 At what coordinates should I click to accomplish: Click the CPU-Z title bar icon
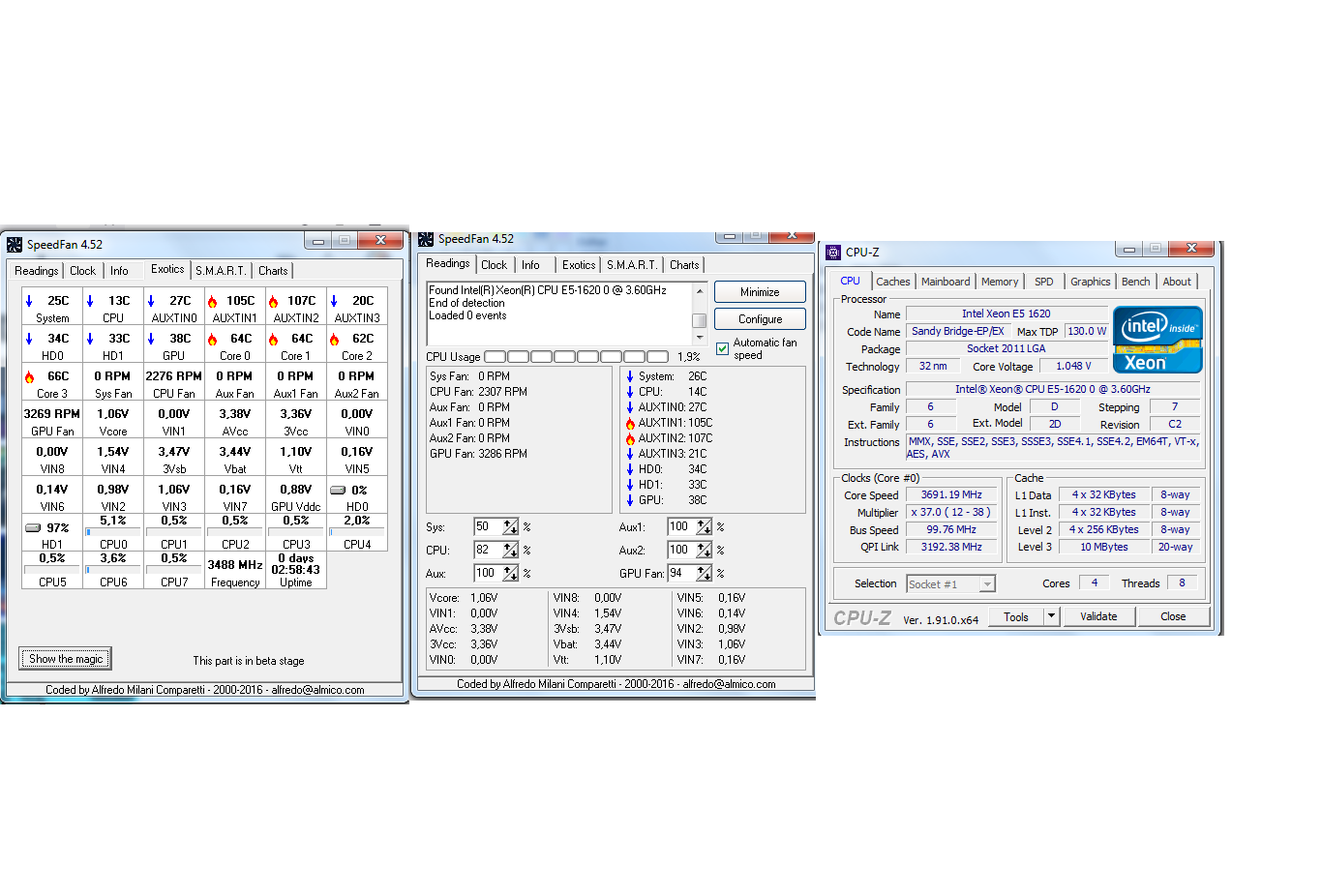click(833, 252)
